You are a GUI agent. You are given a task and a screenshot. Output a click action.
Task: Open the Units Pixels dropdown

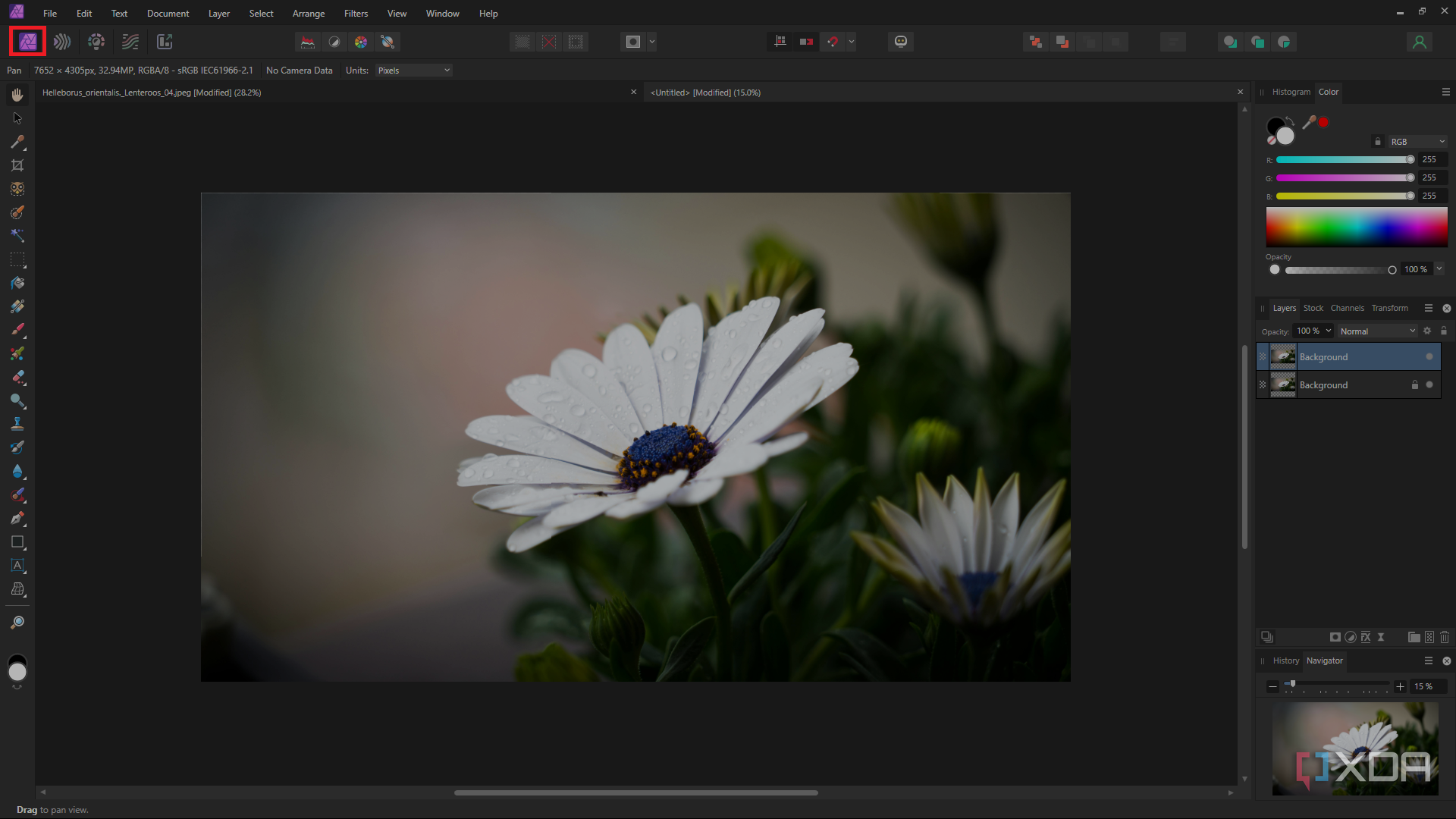[x=414, y=71]
